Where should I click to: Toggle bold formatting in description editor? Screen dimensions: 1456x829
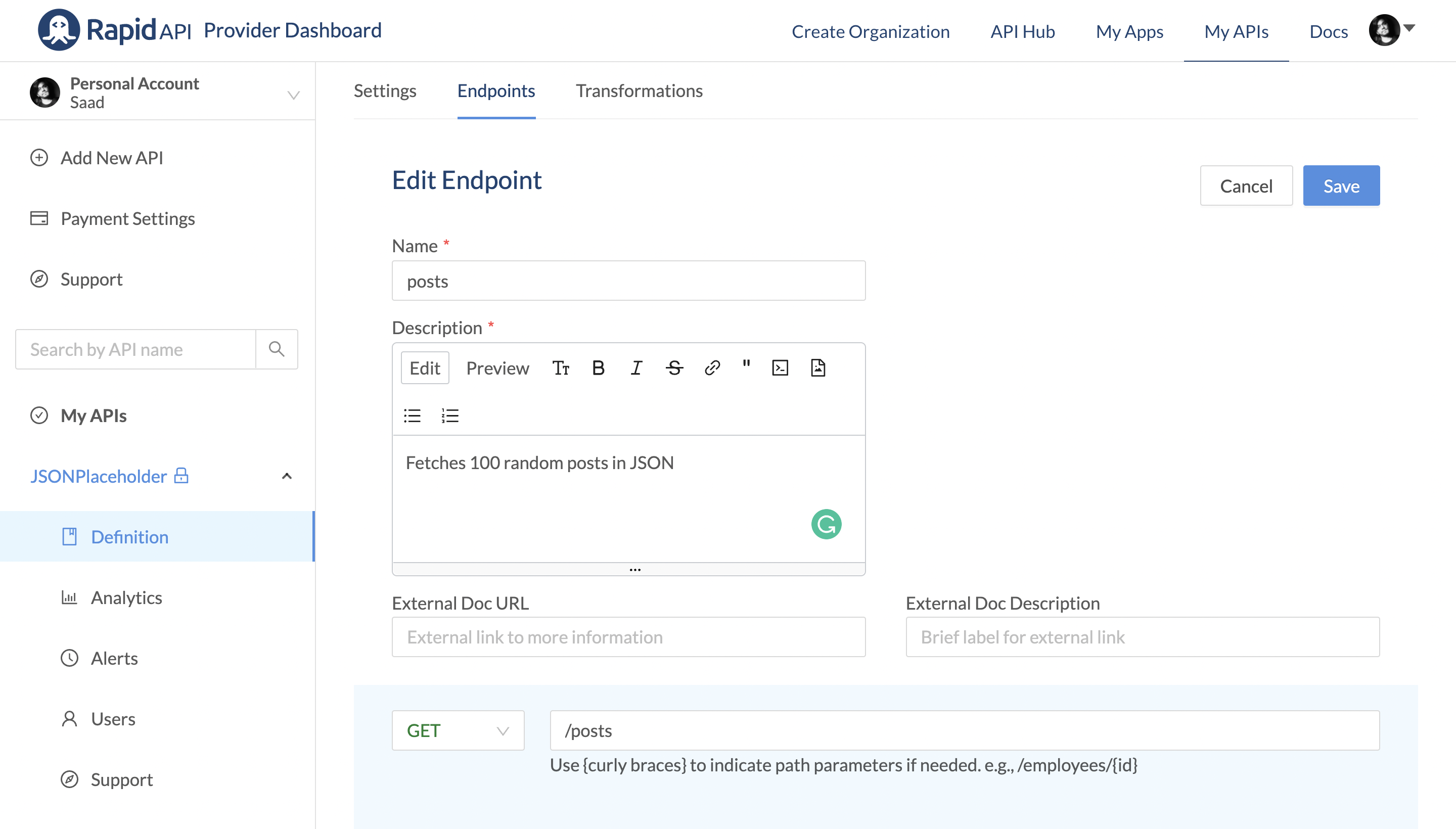598,369
